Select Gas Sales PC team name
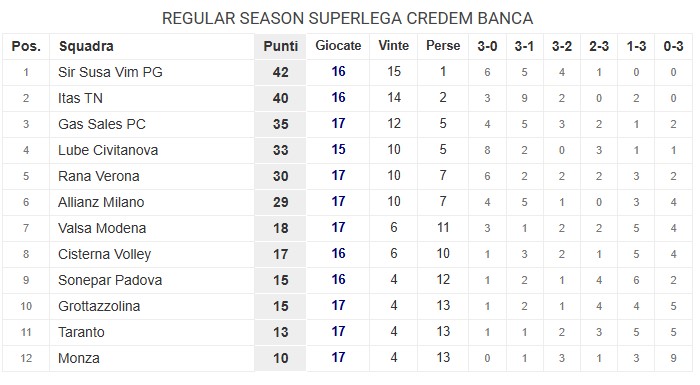 pos(102,124)
